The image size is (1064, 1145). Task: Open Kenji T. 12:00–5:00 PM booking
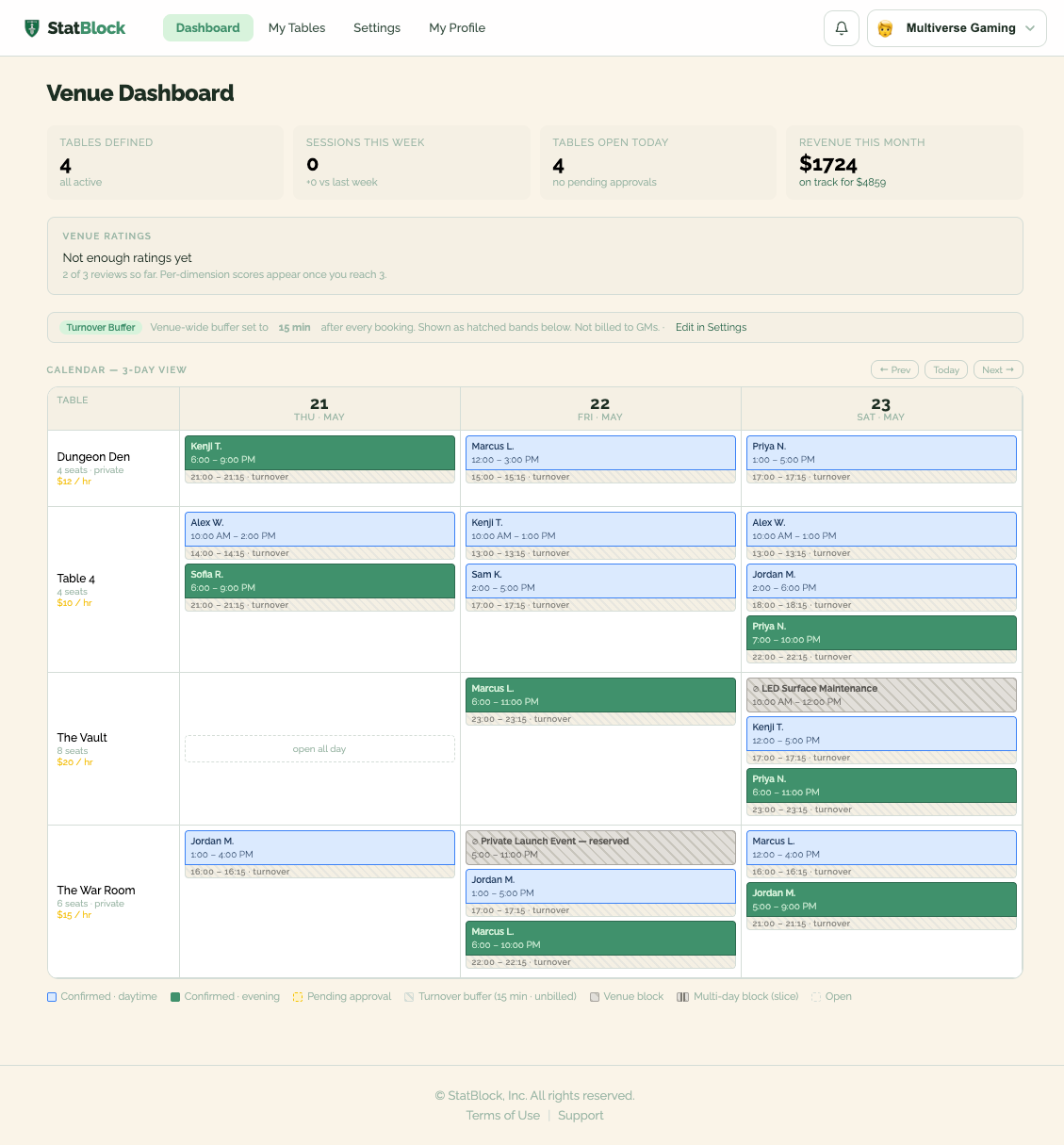tap(881, 734)
